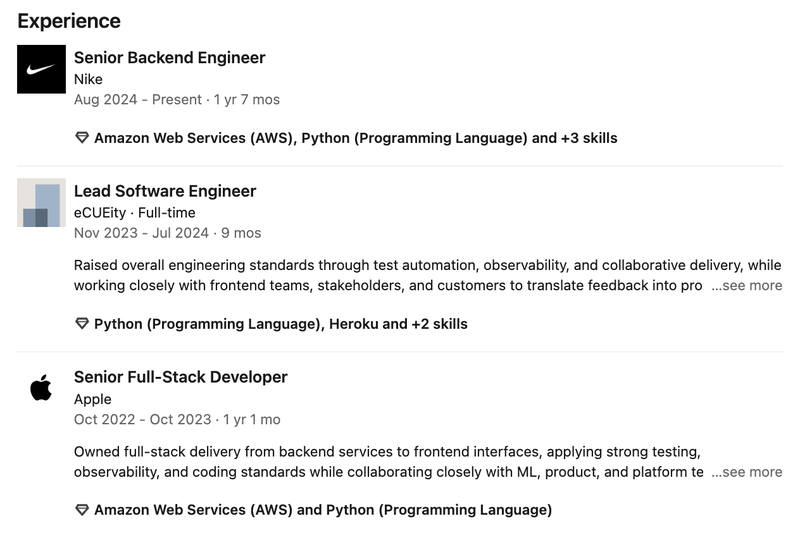Click the diamond skills icon under eCUEity
800x540 pixels.
(x=82, y=324)
